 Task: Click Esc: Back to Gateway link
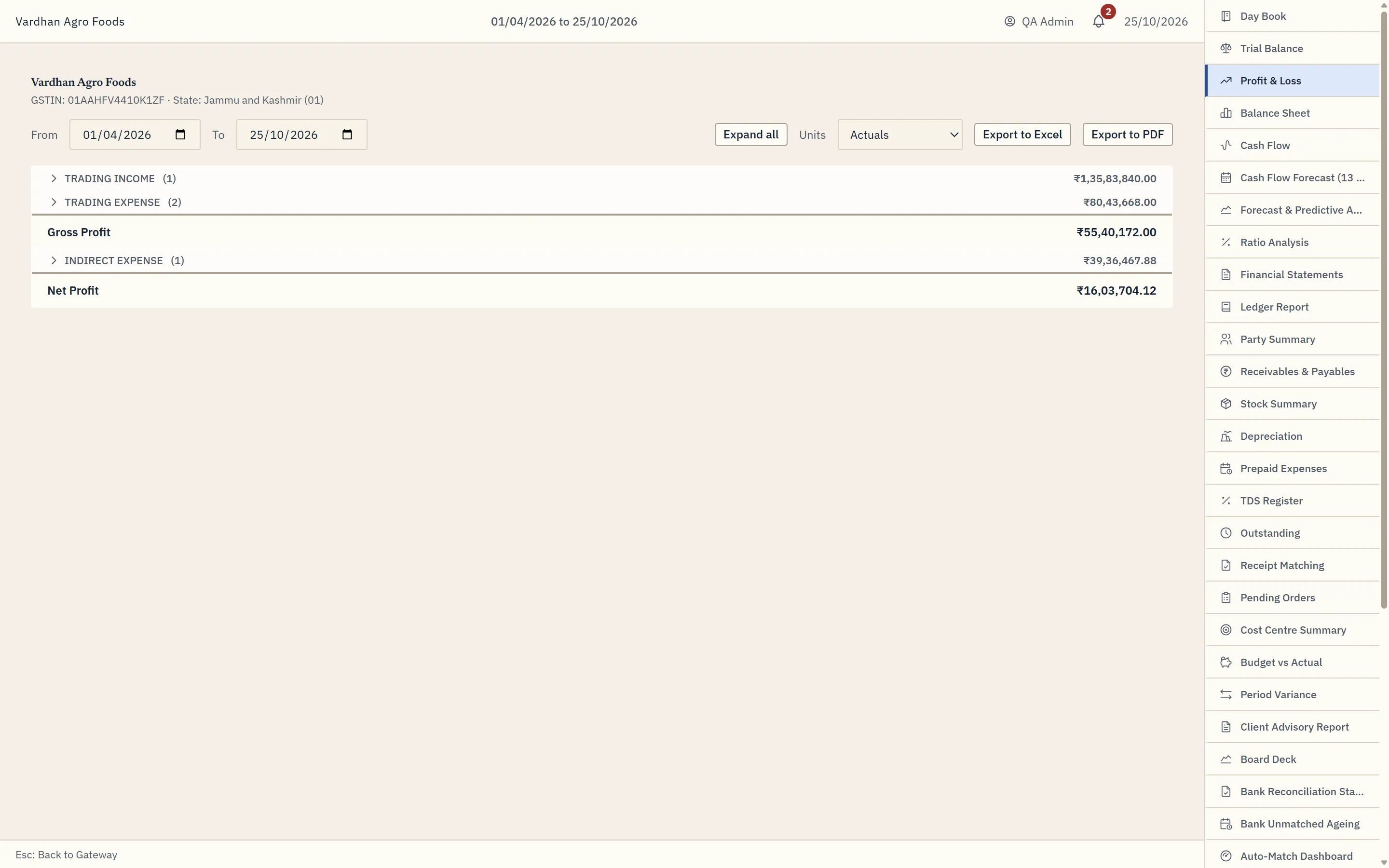point(66,855)
